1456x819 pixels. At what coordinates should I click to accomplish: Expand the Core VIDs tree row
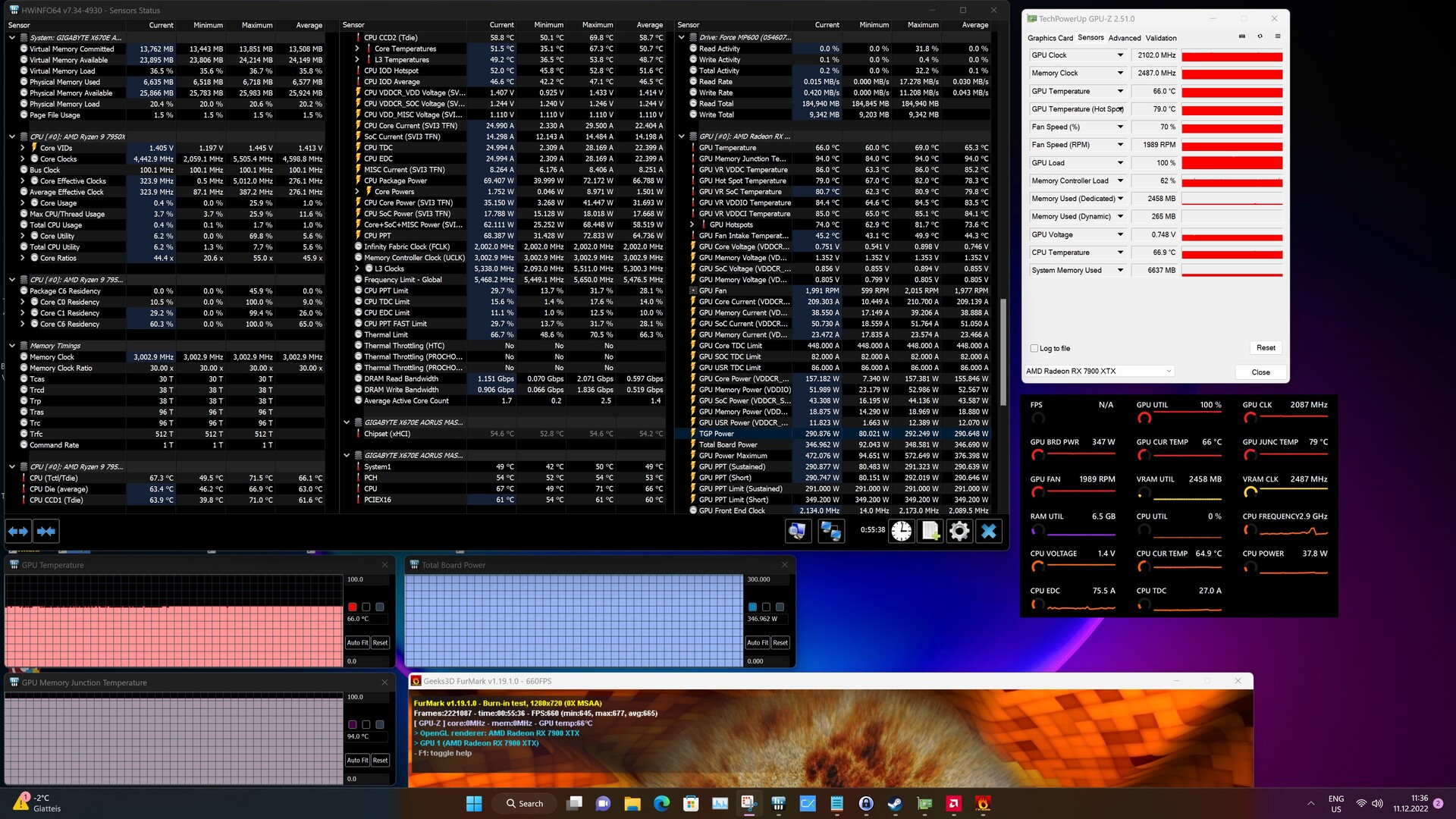(23, 149)
